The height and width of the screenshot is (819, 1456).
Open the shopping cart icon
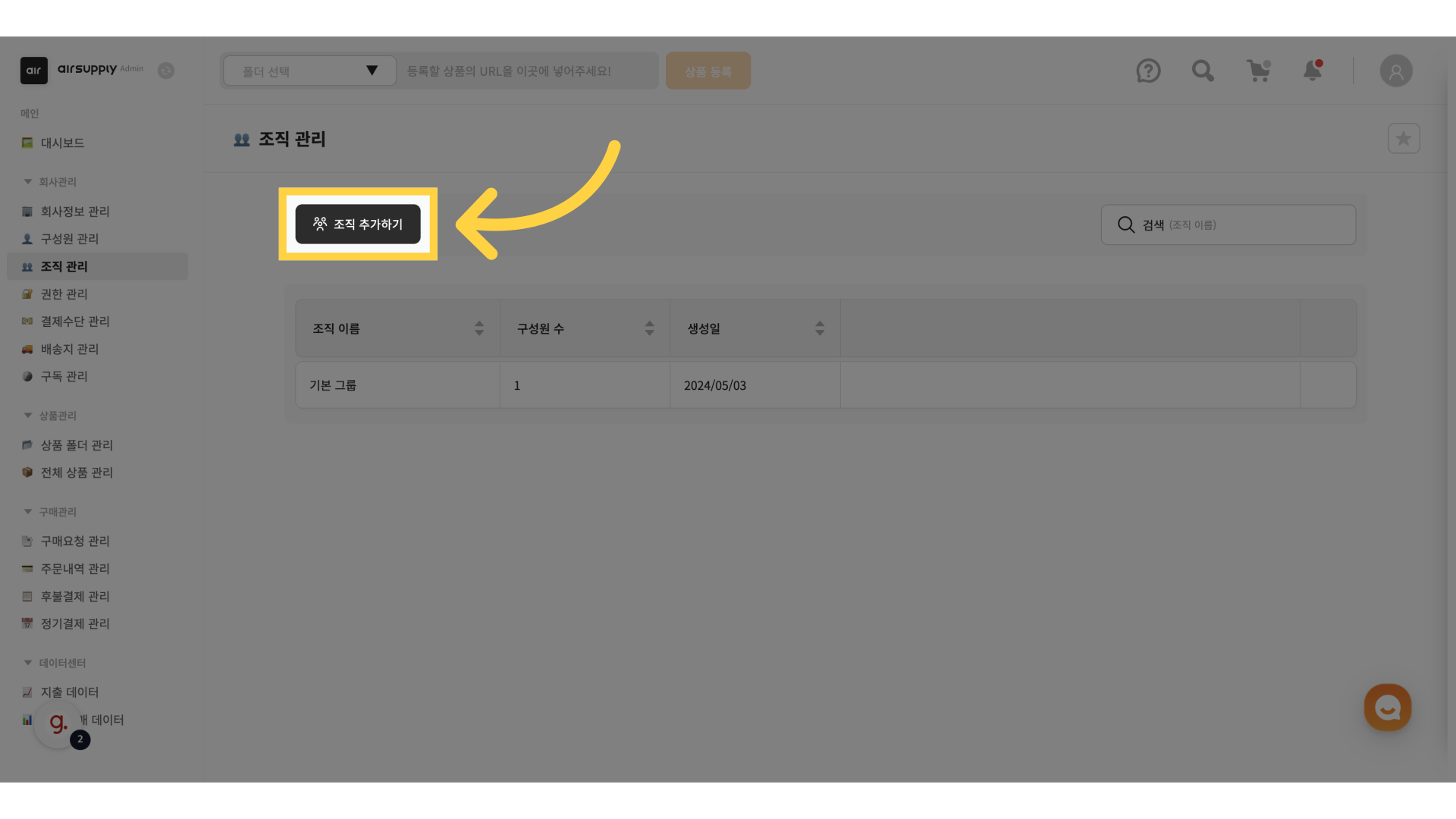pos(1258,71)
